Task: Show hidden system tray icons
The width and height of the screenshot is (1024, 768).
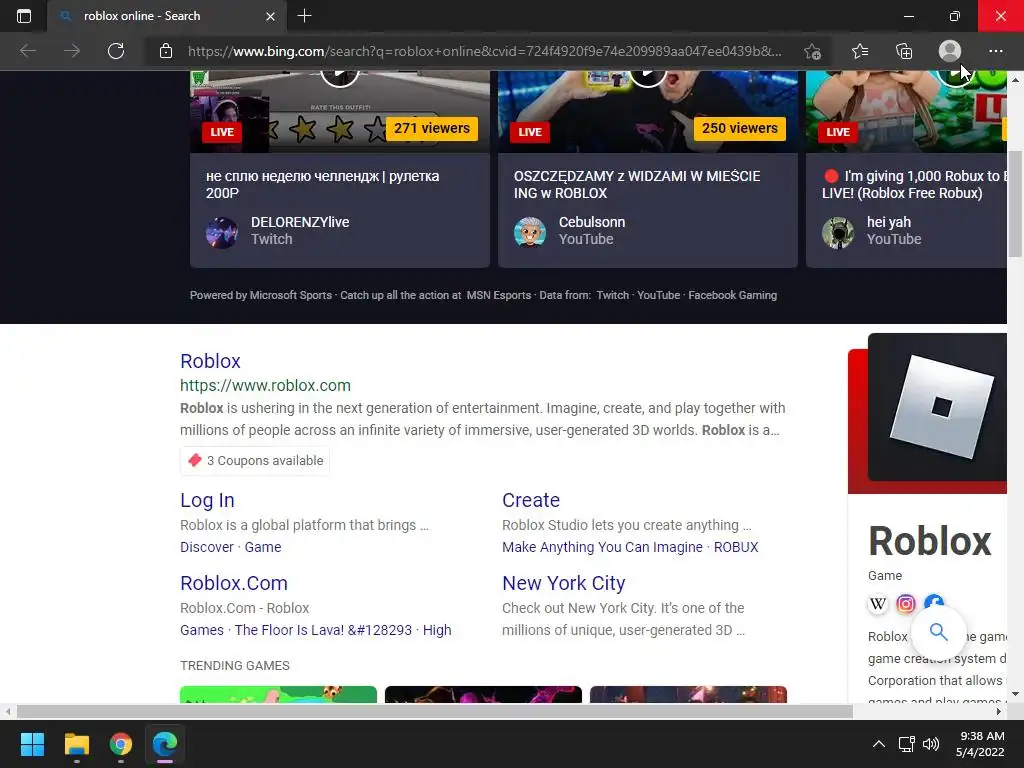Action: [x=879, y=744]
